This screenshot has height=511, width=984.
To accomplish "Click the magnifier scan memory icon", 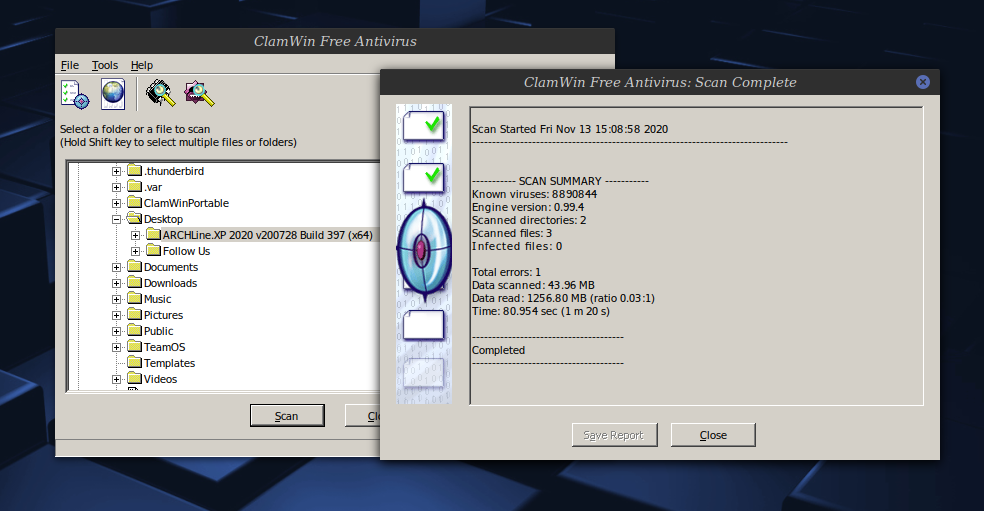I will [x=161, y=94].
